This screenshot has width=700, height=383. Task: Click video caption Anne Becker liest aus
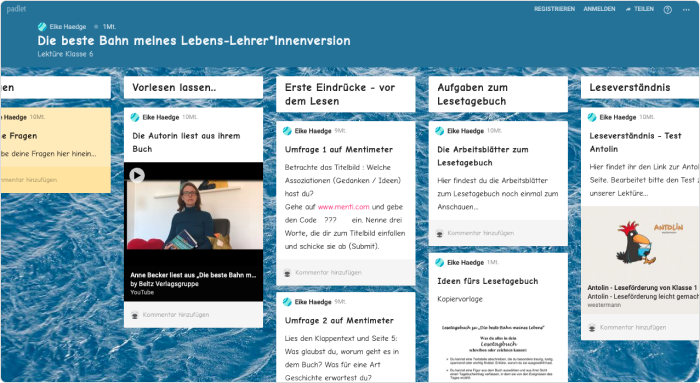193,275
